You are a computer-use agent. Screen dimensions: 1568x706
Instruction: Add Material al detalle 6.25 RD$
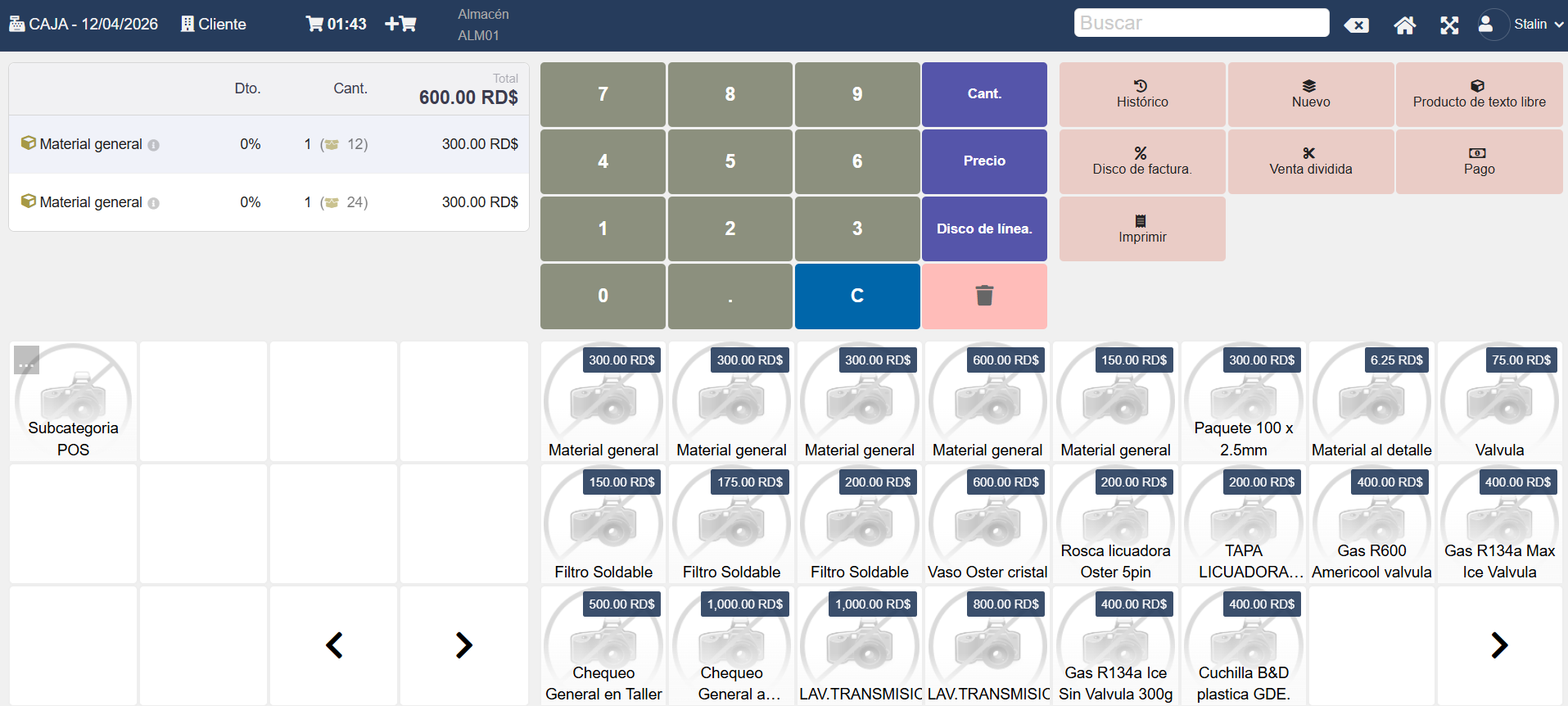point(1371,401)
